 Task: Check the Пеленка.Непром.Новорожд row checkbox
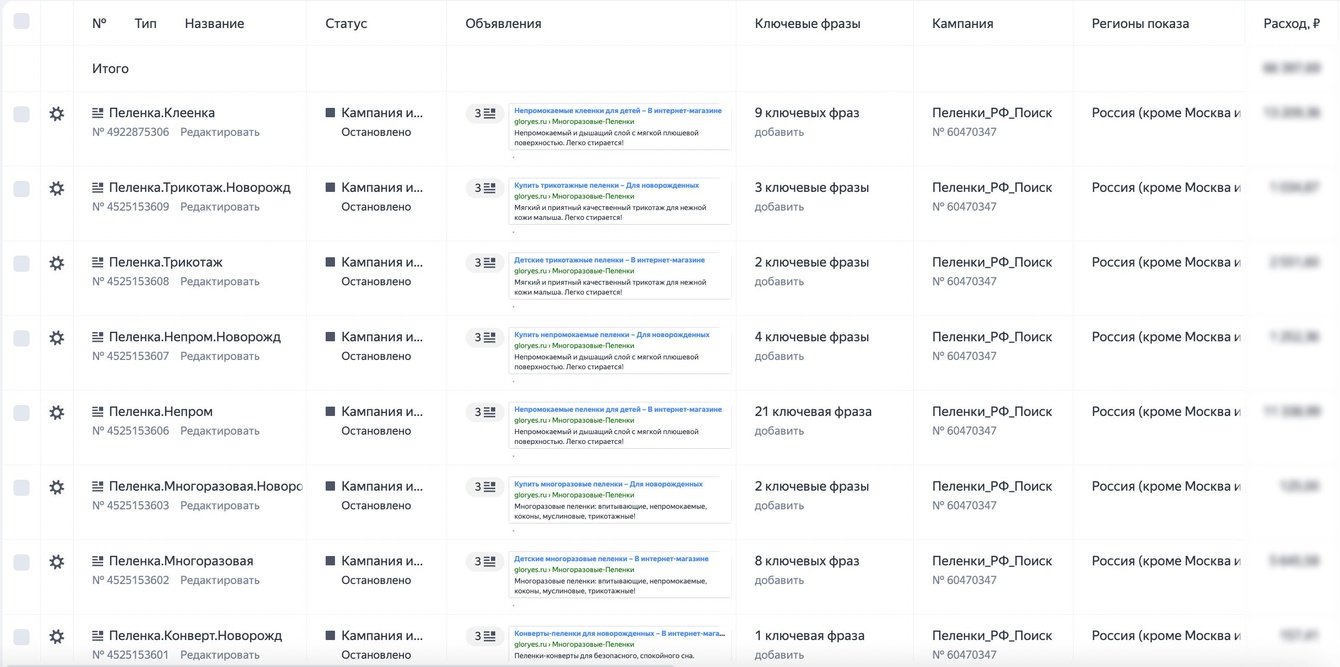[21, 339]
